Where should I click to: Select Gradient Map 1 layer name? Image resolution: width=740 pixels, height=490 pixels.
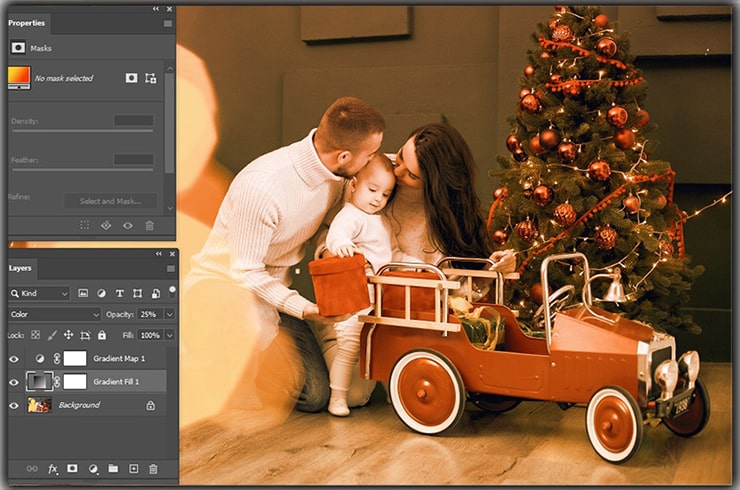pos(119,359)
